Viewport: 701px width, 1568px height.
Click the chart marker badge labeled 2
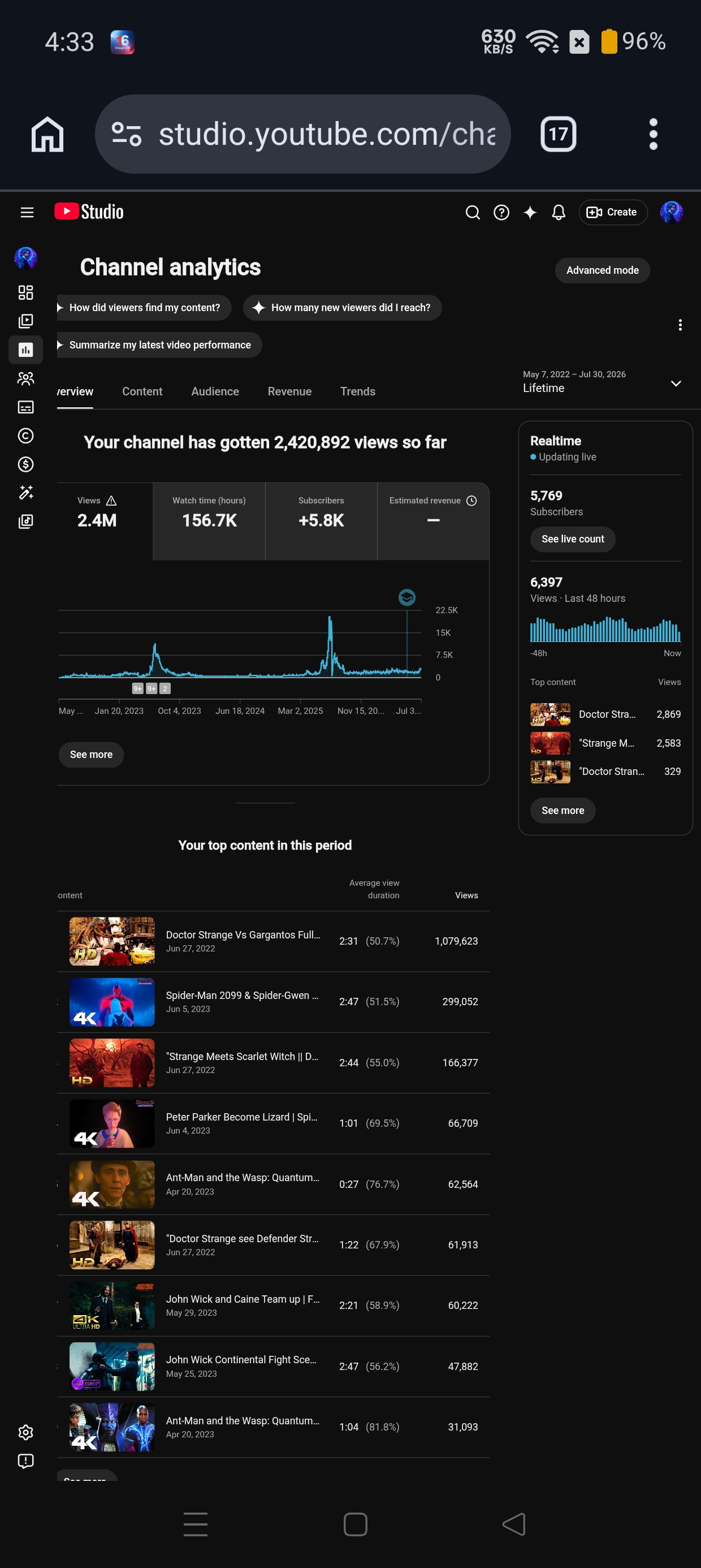coord(165,688)
